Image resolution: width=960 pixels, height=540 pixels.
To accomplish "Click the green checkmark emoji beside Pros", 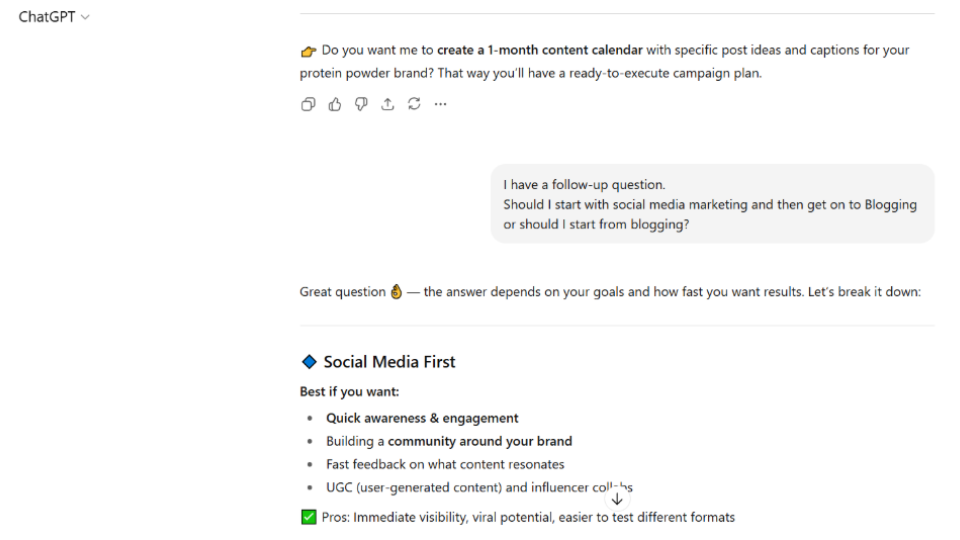I will pos(309,517).
